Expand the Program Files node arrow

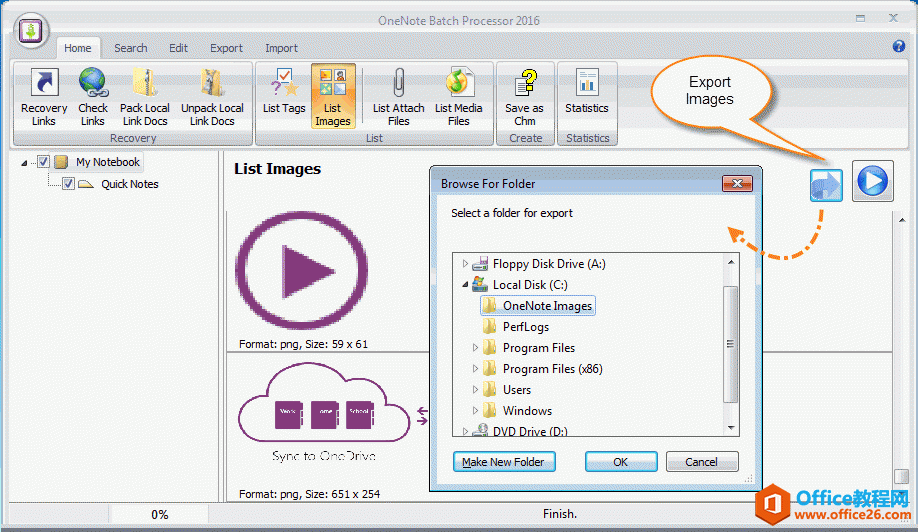click(475, 348)
